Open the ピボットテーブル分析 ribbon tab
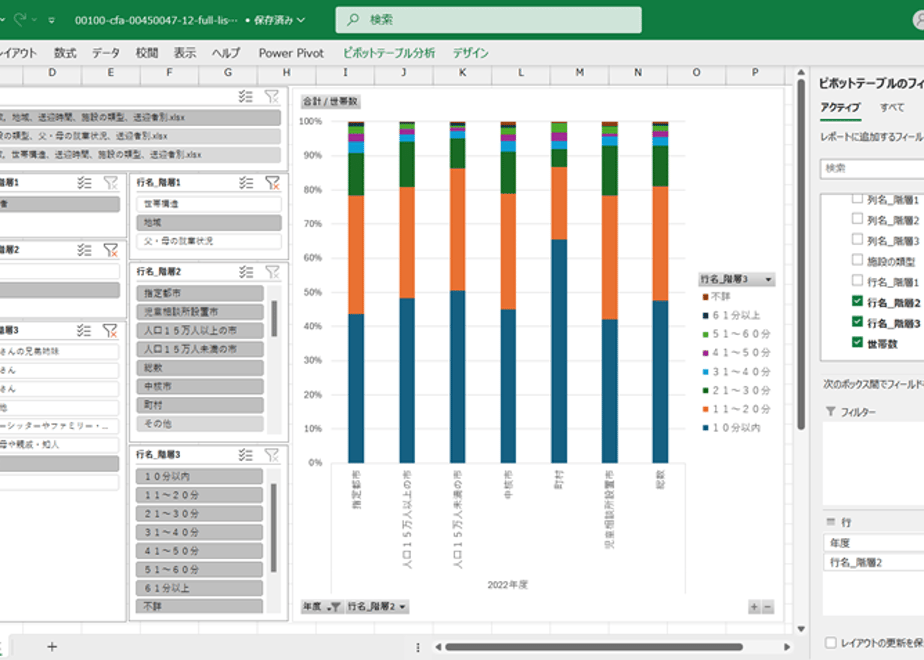The height and width of the screenshot is (660, 924). pos(389,53)
